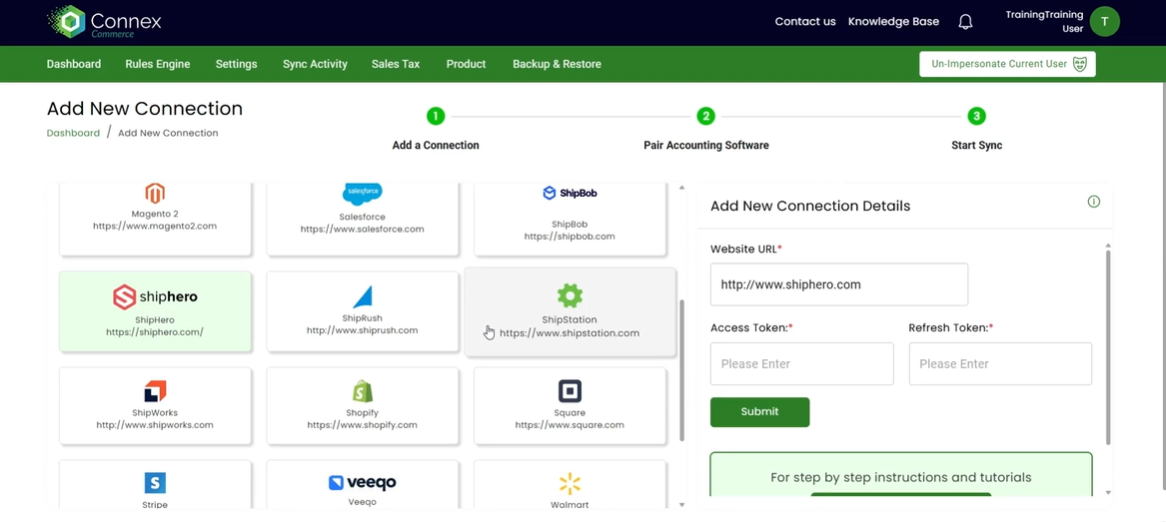
Task: Select the Walmart spark logo
Action: 570,483
